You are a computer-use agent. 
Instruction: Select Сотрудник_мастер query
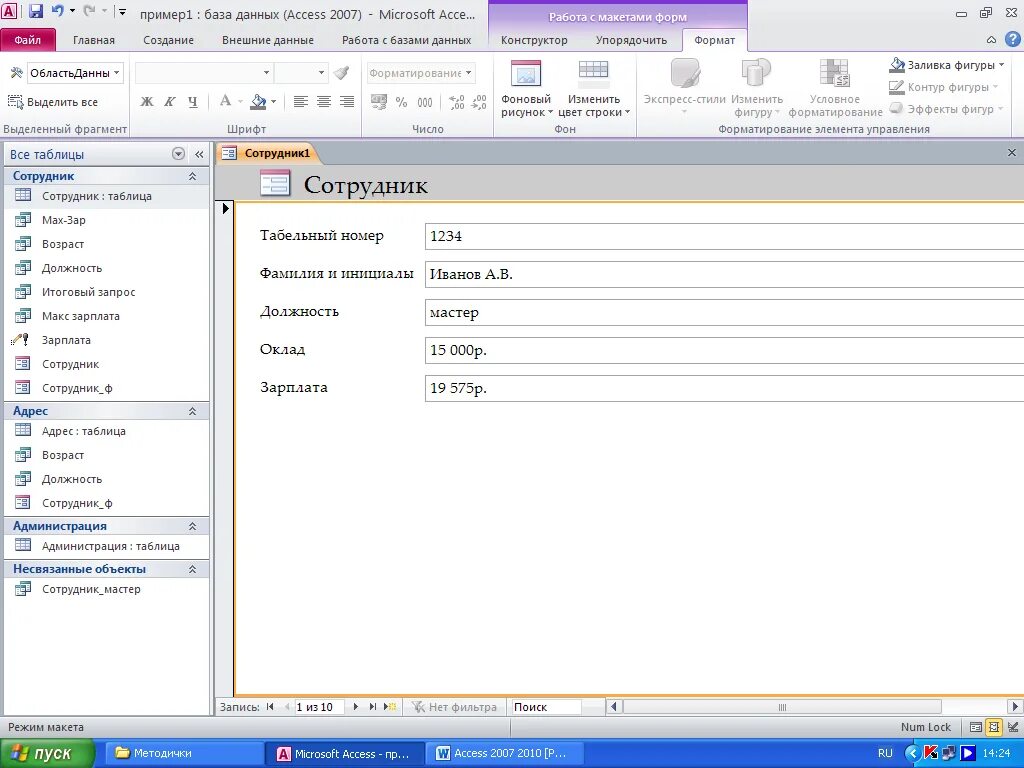[x=106, y=589]
